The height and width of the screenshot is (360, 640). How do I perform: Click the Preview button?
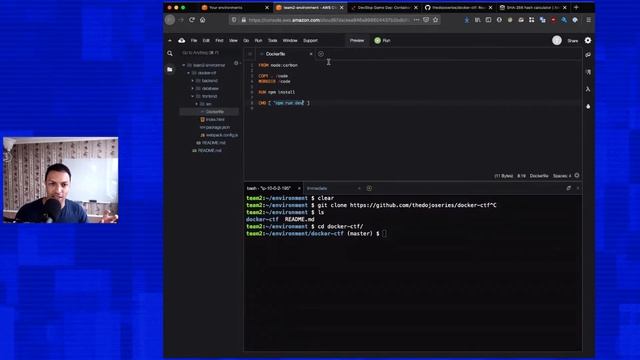pyautogui.click(x=357, y=40)
